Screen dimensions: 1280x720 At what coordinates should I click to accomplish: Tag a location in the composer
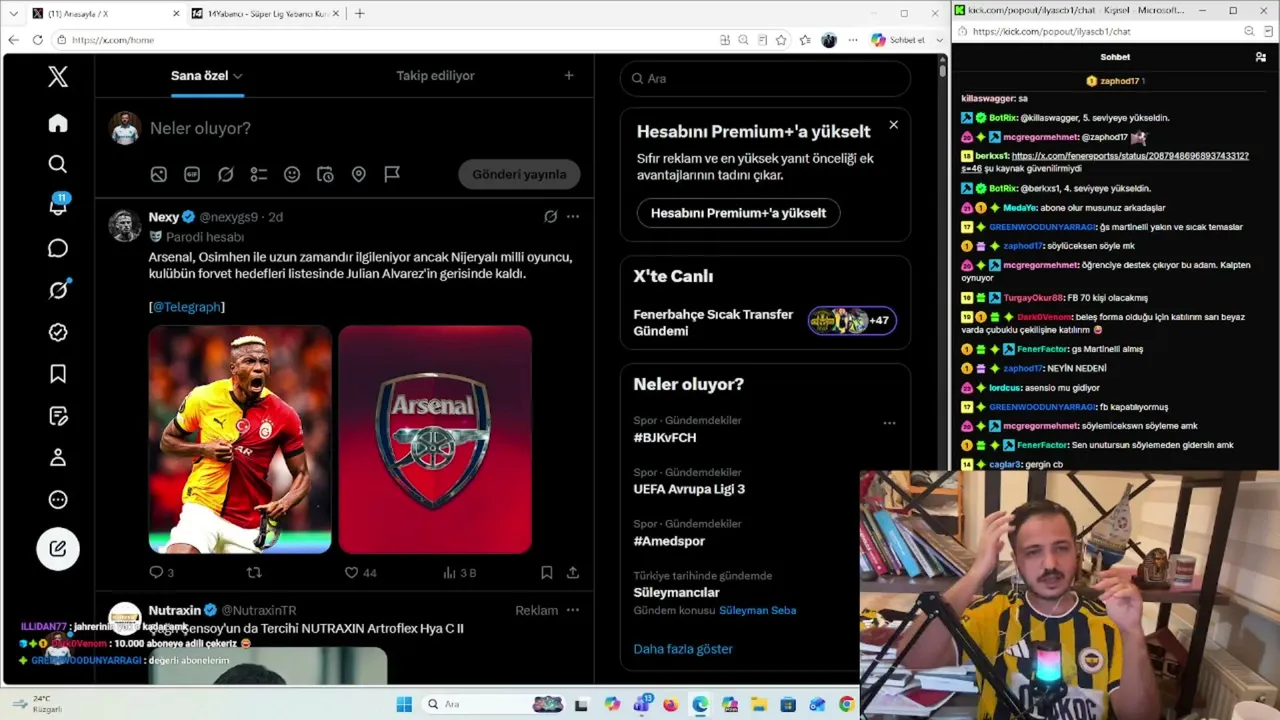tap(359, 174)
